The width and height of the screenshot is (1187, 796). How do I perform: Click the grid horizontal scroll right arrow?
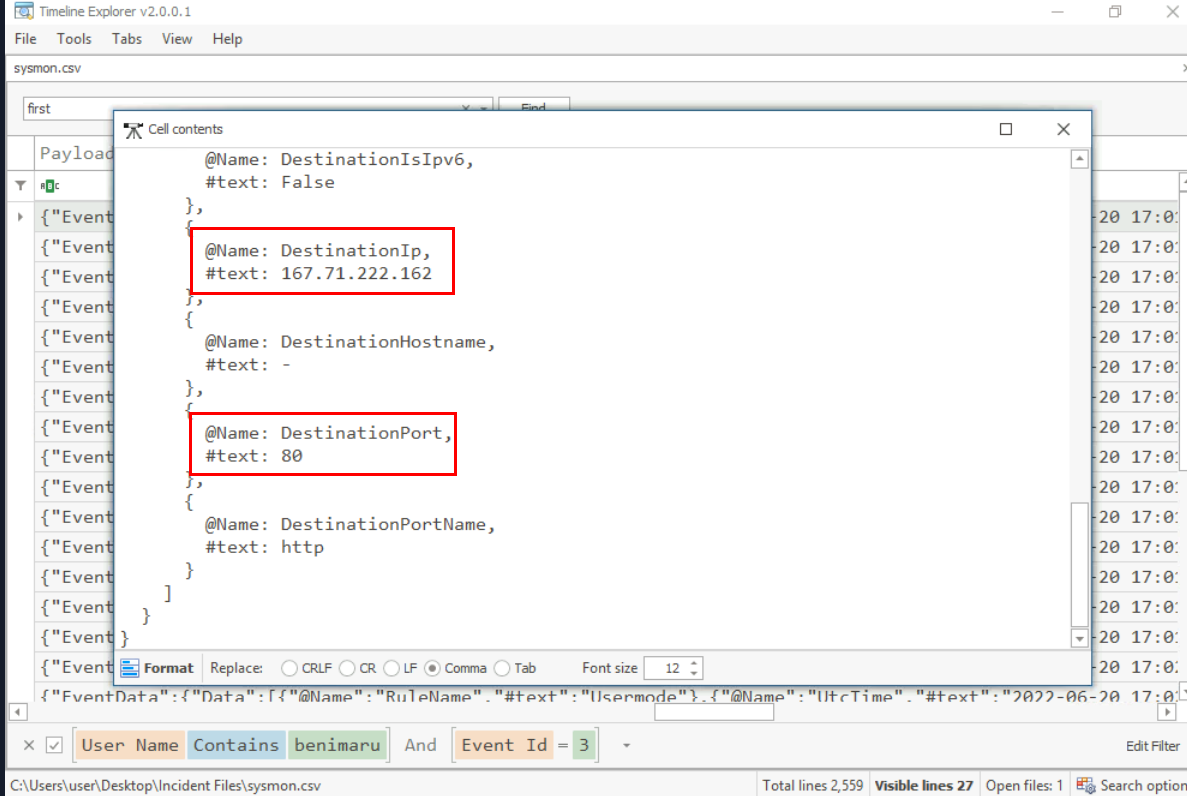1167,712
